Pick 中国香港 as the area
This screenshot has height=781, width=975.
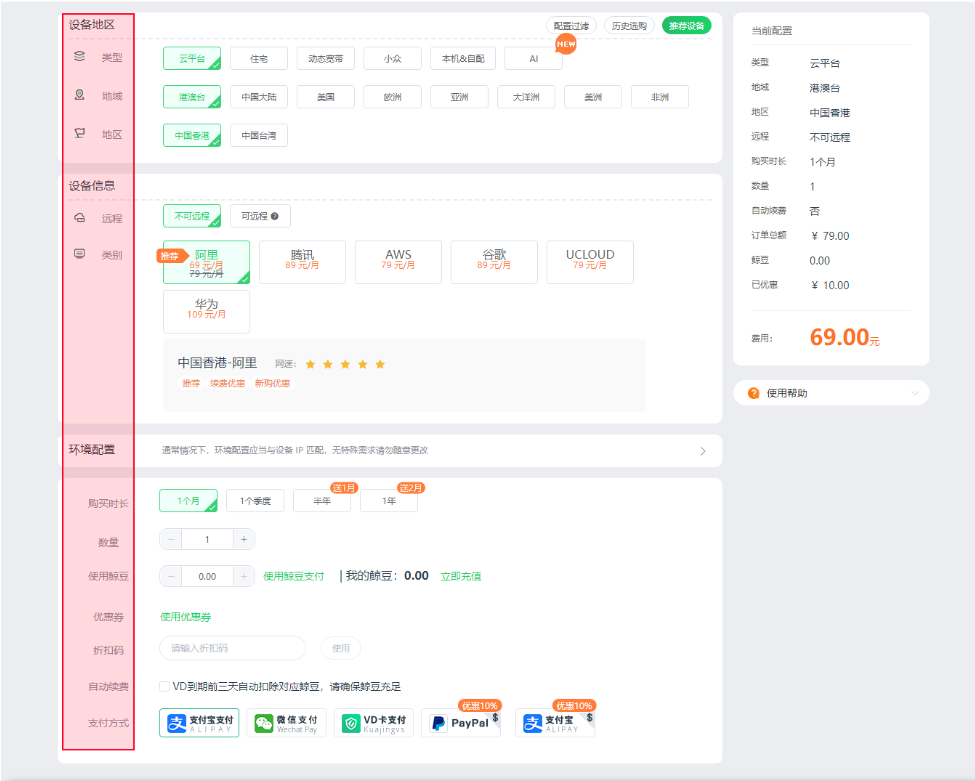click(192, 135)
